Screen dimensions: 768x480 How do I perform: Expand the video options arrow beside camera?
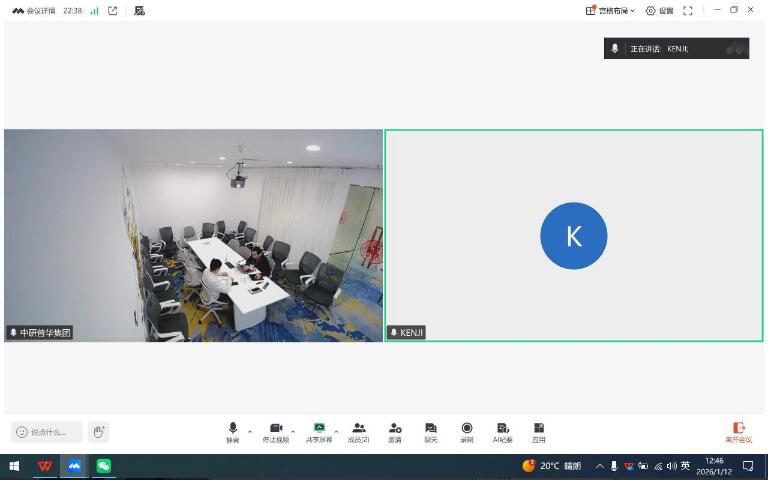[x=293, y=432]
